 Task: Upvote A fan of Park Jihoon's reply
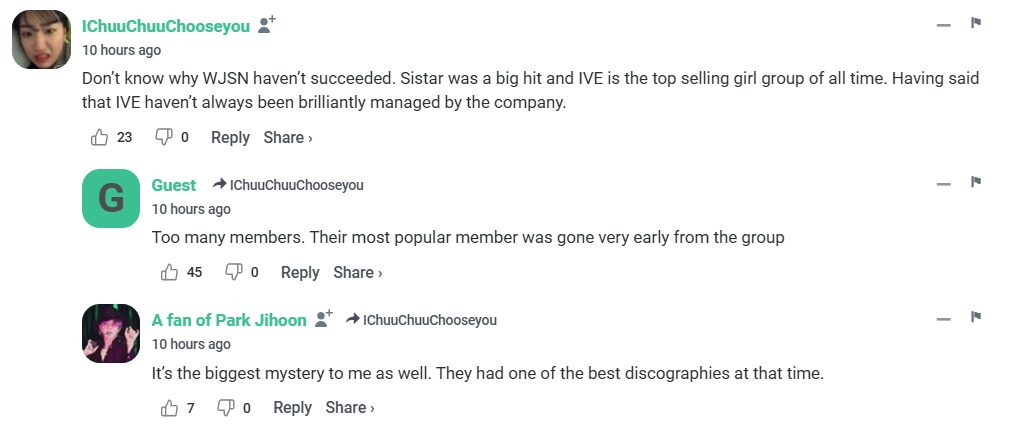click(x=169, y=407)
